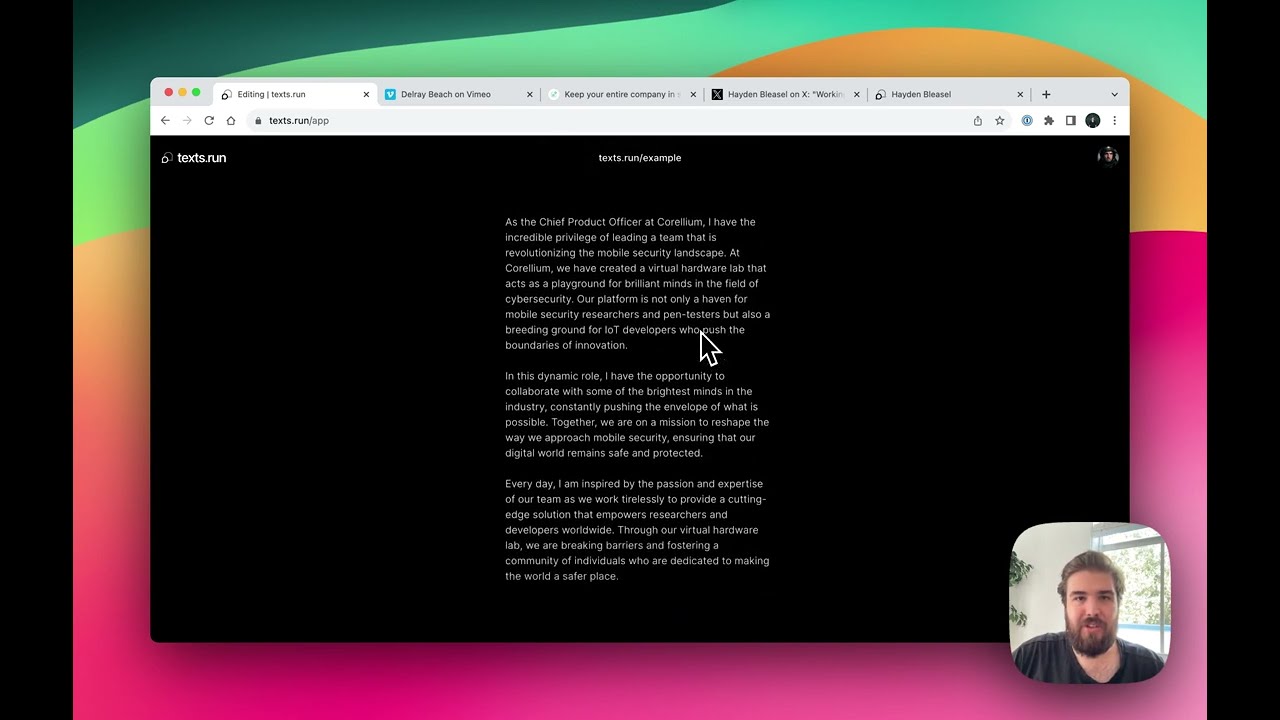Expand the tab search chevron

[1114, 95]
